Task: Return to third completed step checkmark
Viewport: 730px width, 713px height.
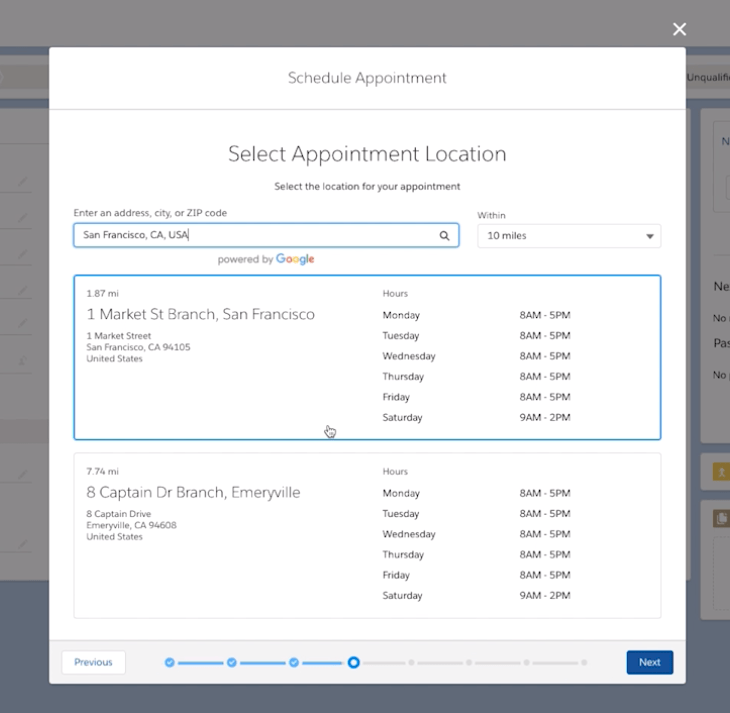Action: 294,662
